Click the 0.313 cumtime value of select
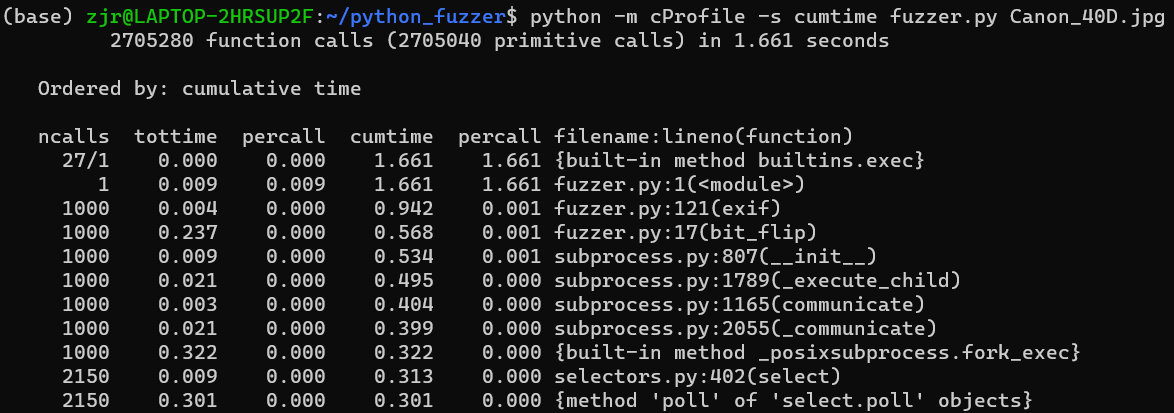This screenshot has height=413, width=1174. (x=404, y=376)
